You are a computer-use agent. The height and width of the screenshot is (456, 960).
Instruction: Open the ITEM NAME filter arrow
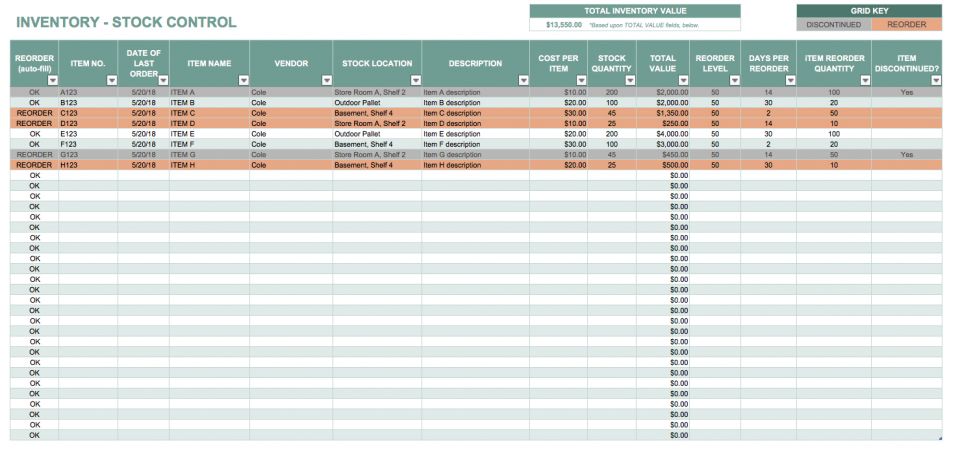click(x=243, y=81)
